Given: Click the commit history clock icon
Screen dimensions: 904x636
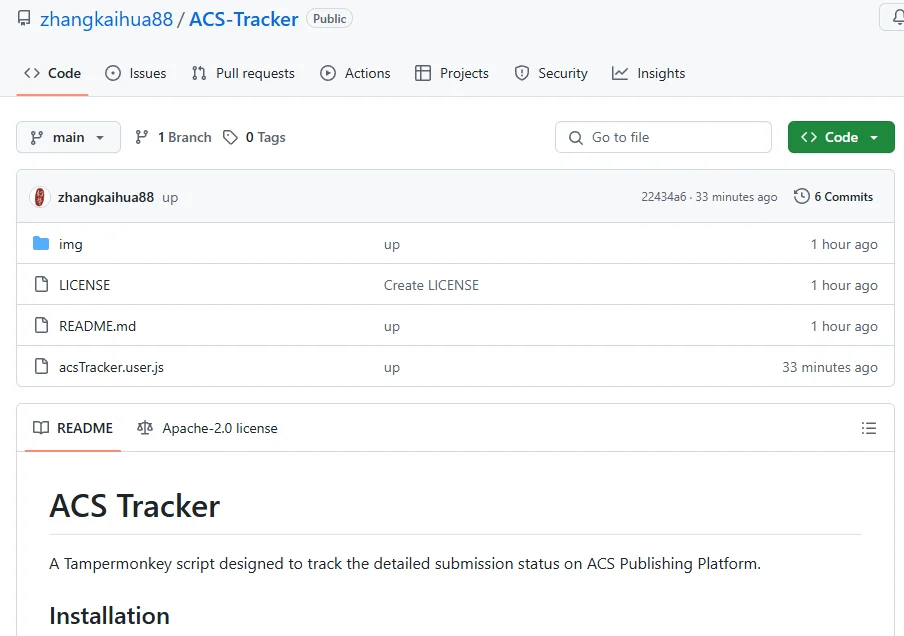Looking at the screenshot, I should coord(801,197).
